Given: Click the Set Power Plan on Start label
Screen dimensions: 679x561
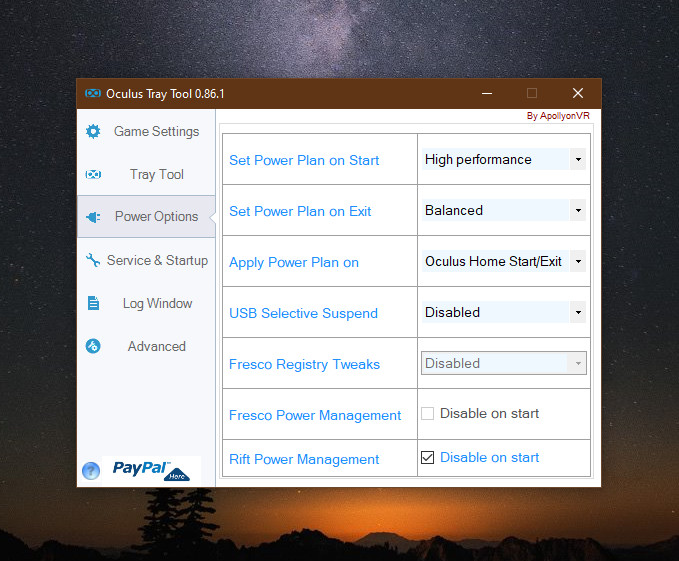Looking at the screenshot, I should [304, 160].
